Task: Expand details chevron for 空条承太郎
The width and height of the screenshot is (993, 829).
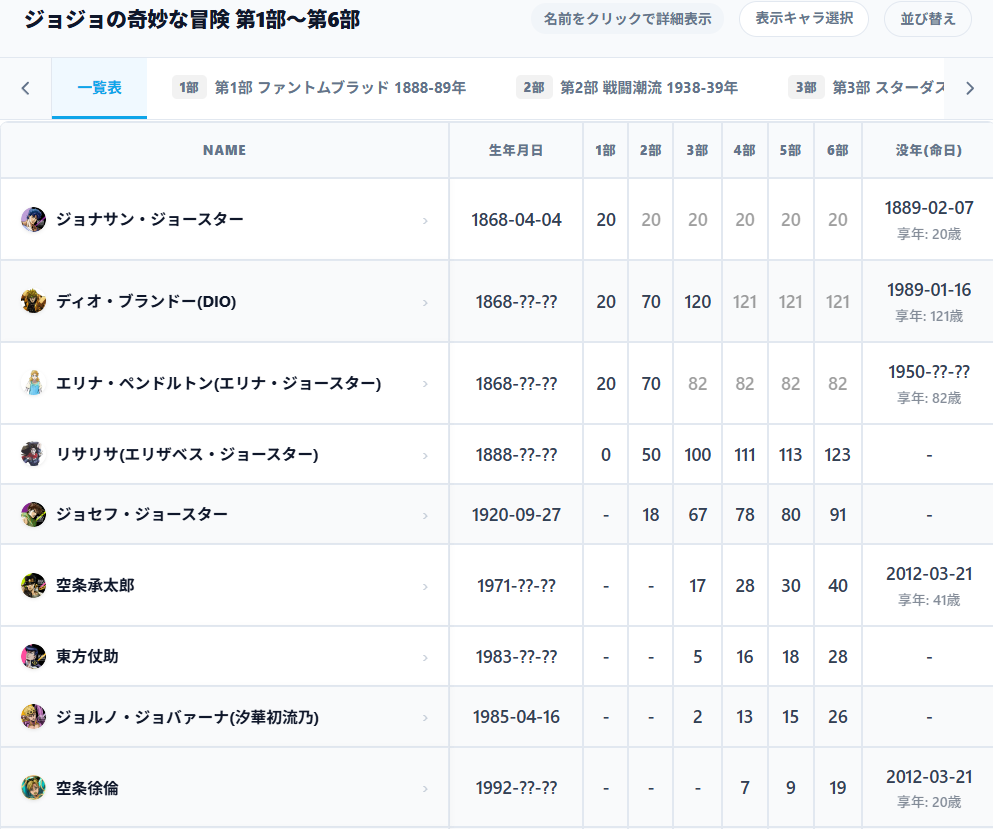Action: coord(425,586)
